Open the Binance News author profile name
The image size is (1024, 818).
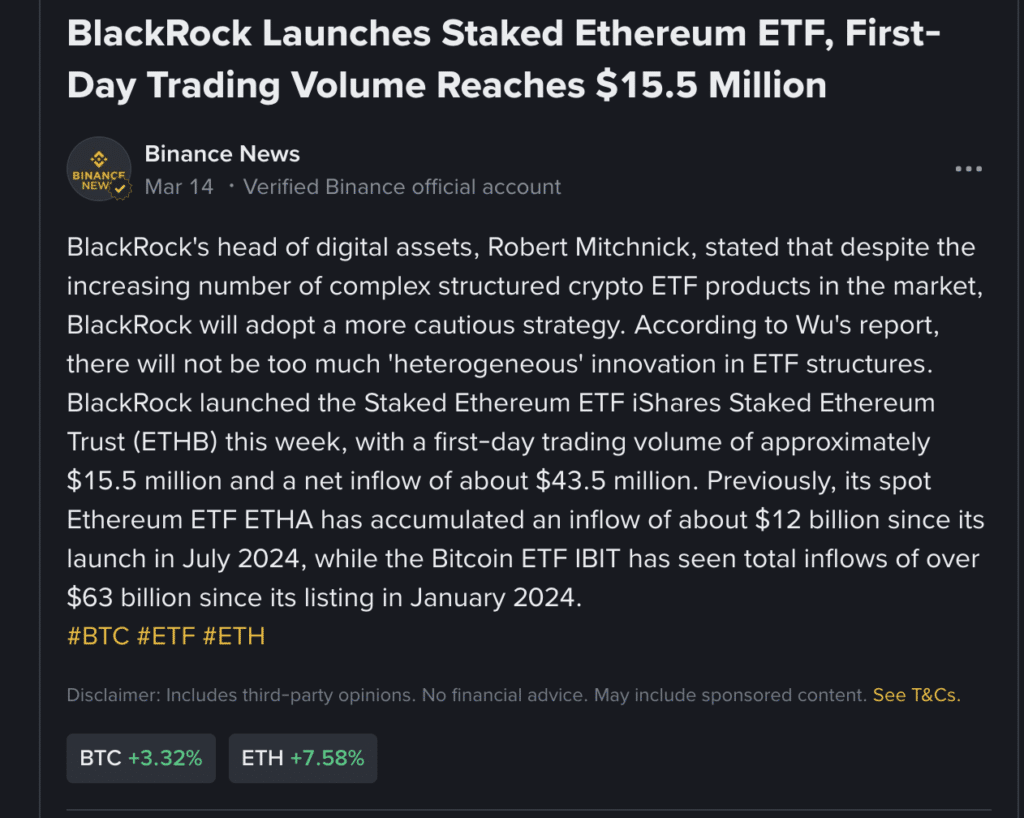click(x=222, y=154)
